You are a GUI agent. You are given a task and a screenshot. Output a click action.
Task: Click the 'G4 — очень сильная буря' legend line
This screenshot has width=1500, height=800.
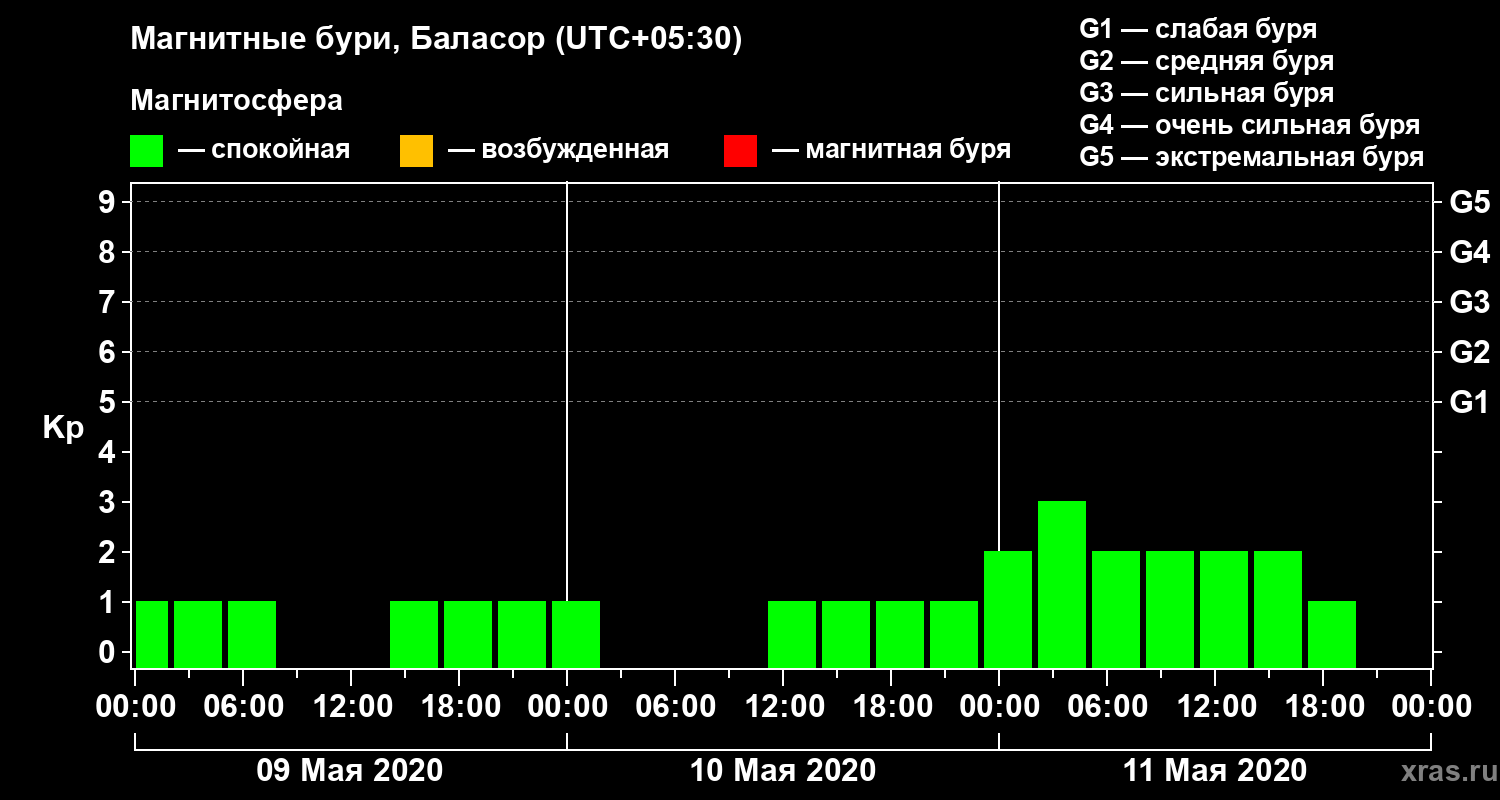[x=1249, y=125]
